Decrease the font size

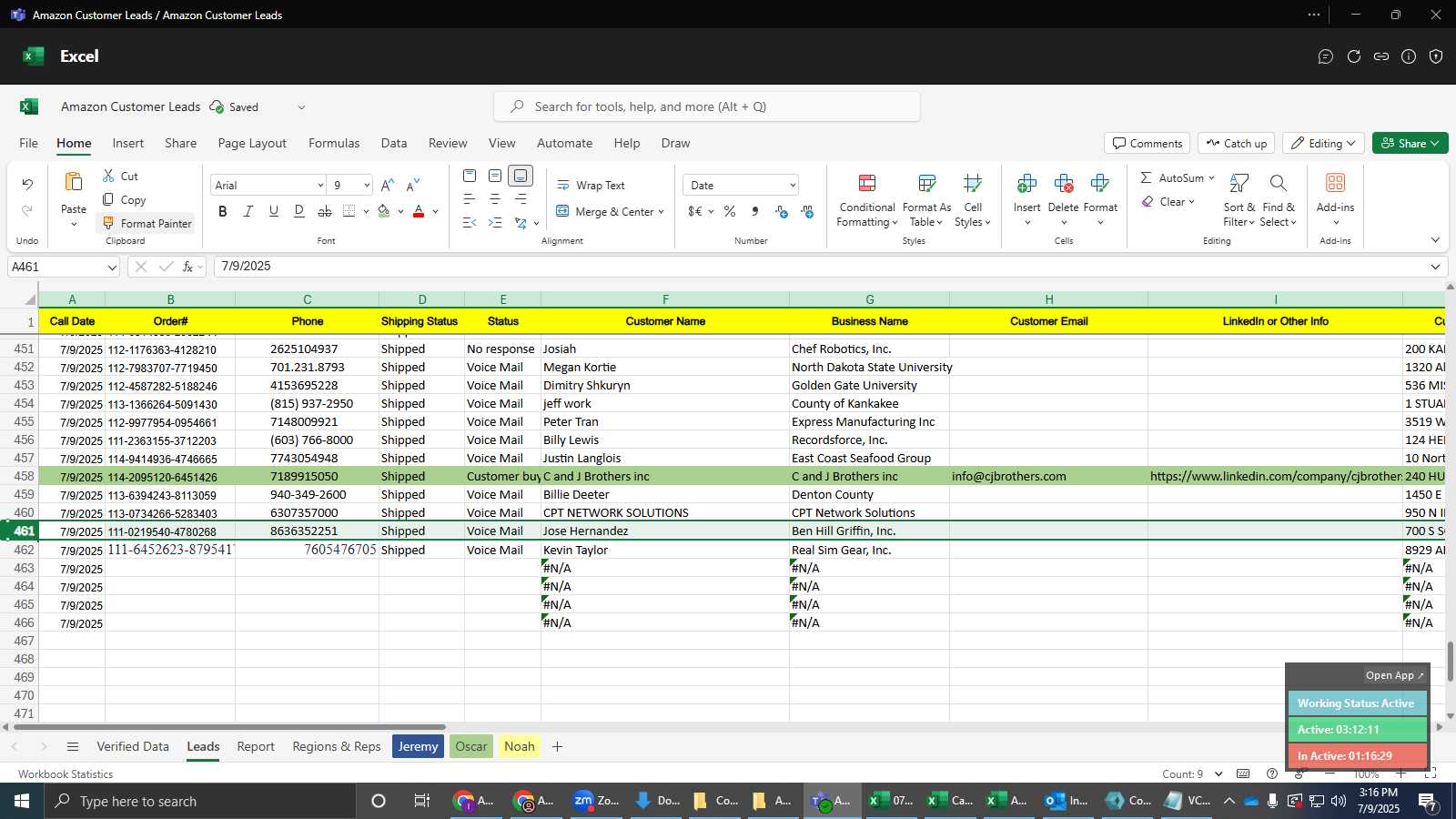coord(413,185)
